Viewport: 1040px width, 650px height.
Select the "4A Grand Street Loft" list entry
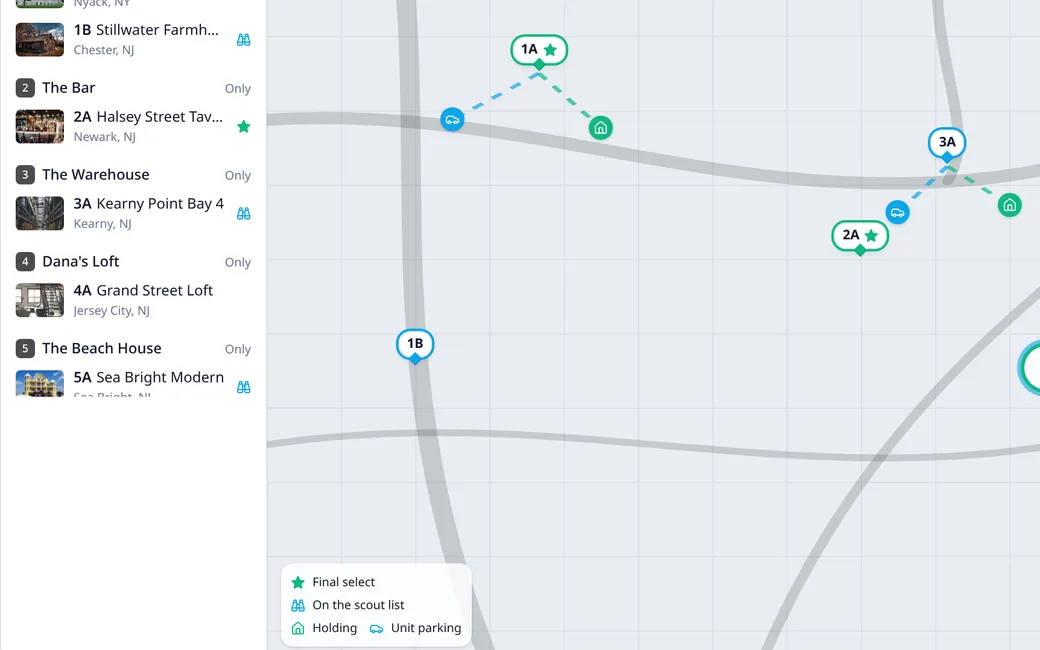[133, 300]
